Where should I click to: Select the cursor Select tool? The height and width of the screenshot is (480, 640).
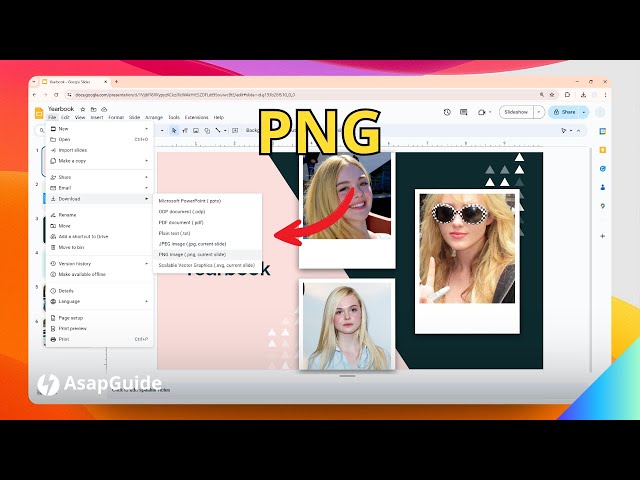(x=174, y=131)
